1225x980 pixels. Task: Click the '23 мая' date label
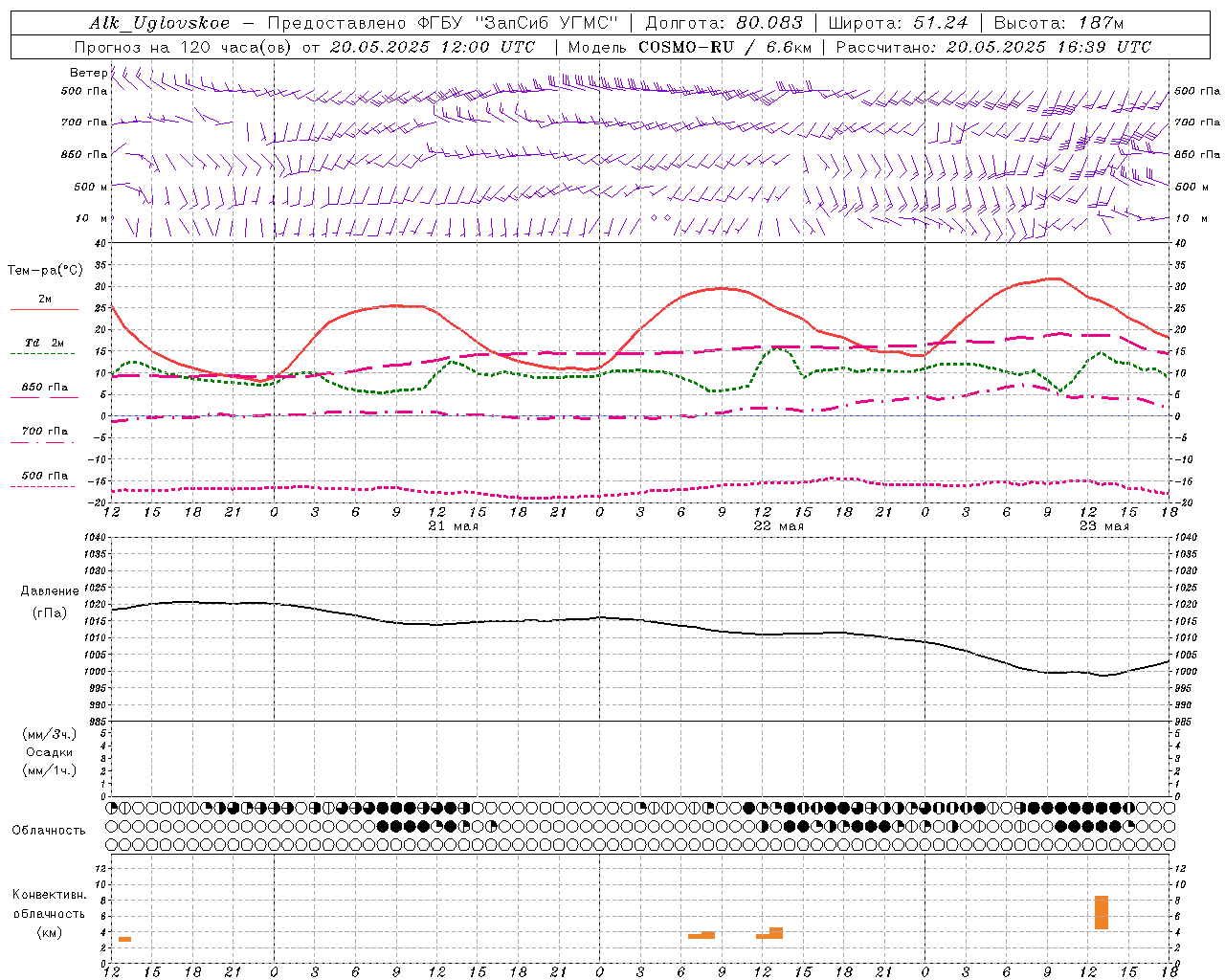(1104, 526)
